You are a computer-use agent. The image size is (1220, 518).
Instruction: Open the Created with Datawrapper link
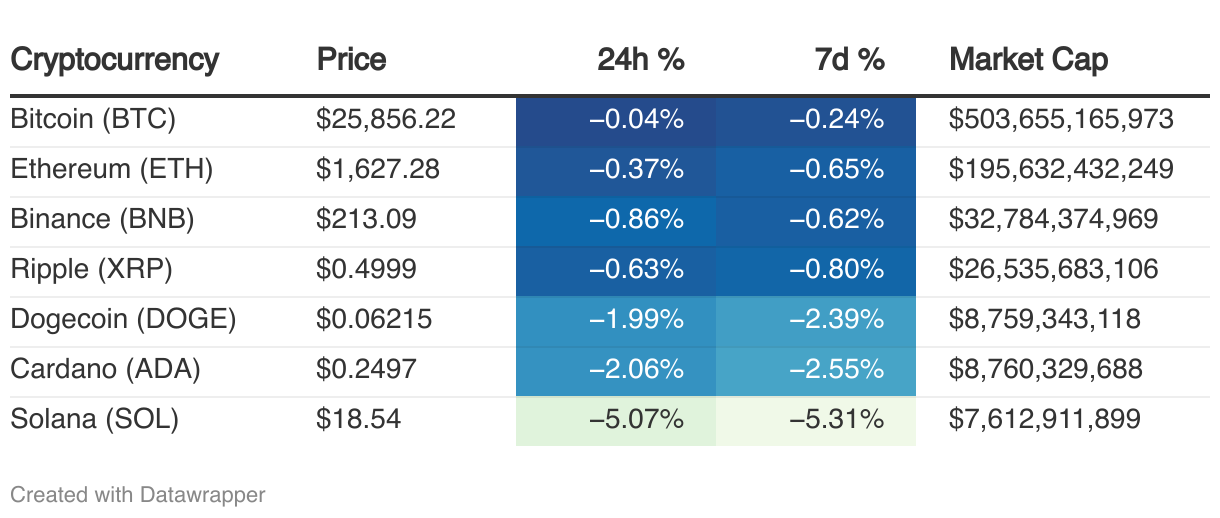(x=138, y=494)
